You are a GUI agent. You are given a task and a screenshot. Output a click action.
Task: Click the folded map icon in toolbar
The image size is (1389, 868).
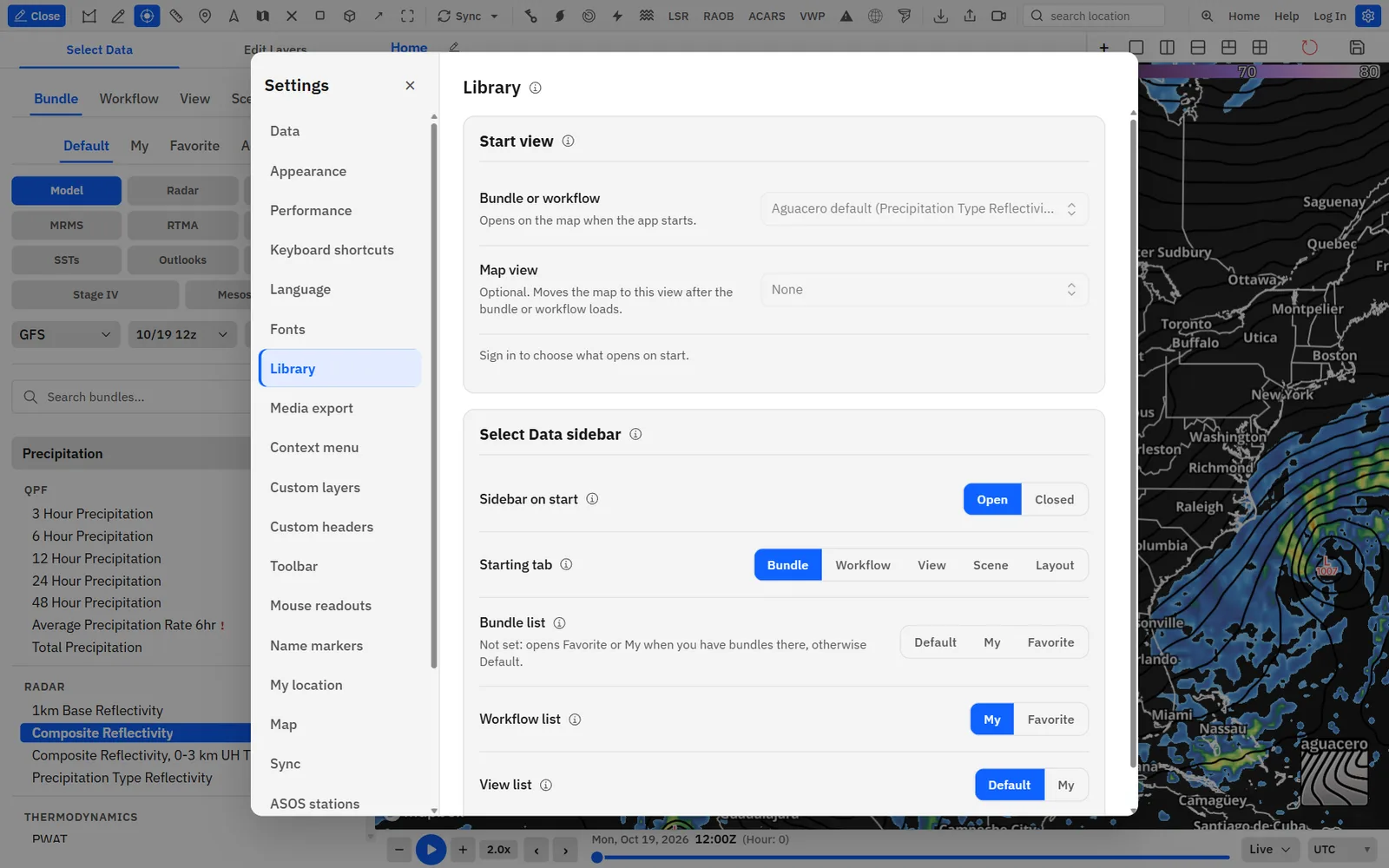pyautogui.click(x=262, y=16)
